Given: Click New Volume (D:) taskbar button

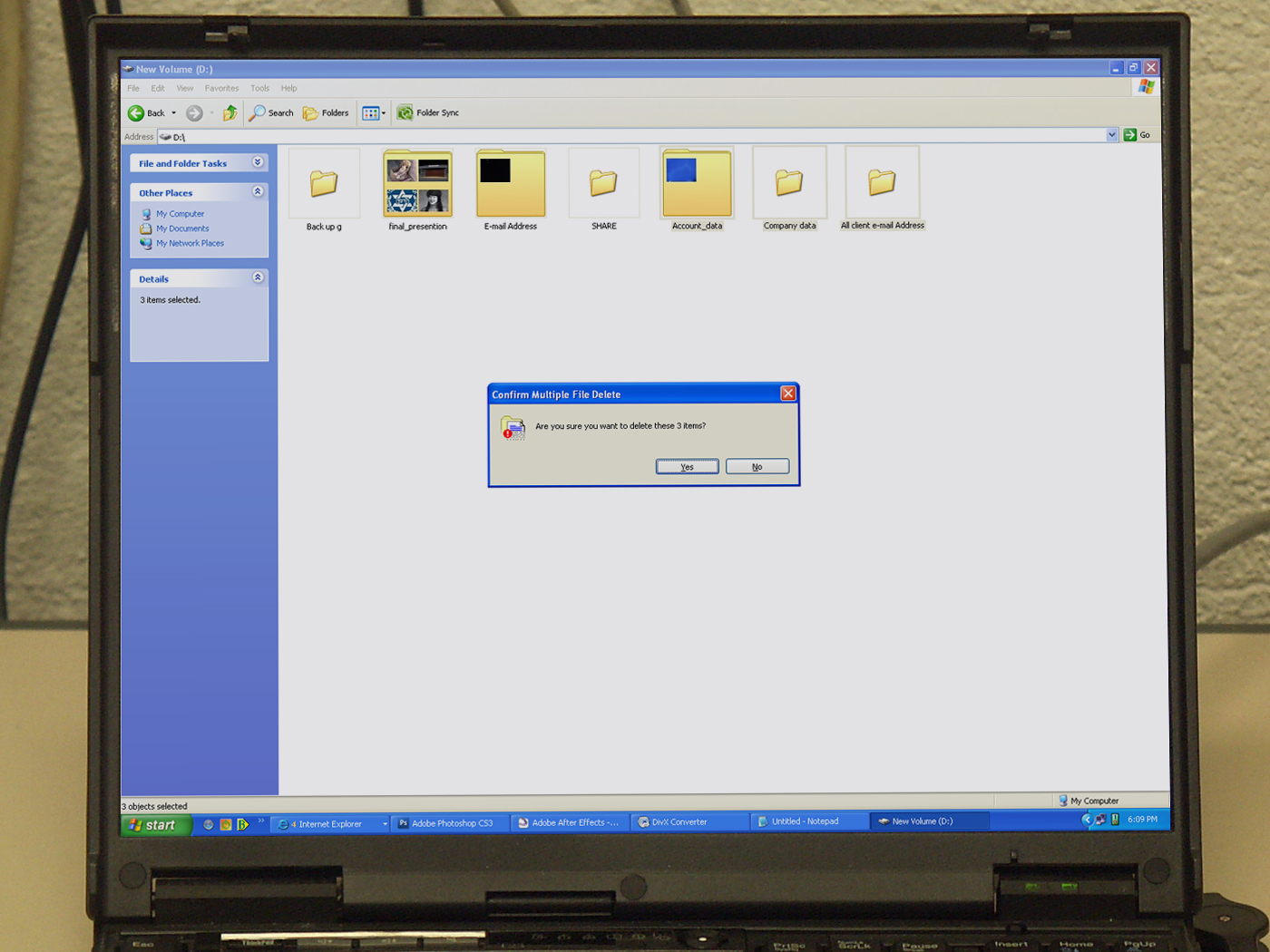Looking at the screenshot, I should [929, 821].
